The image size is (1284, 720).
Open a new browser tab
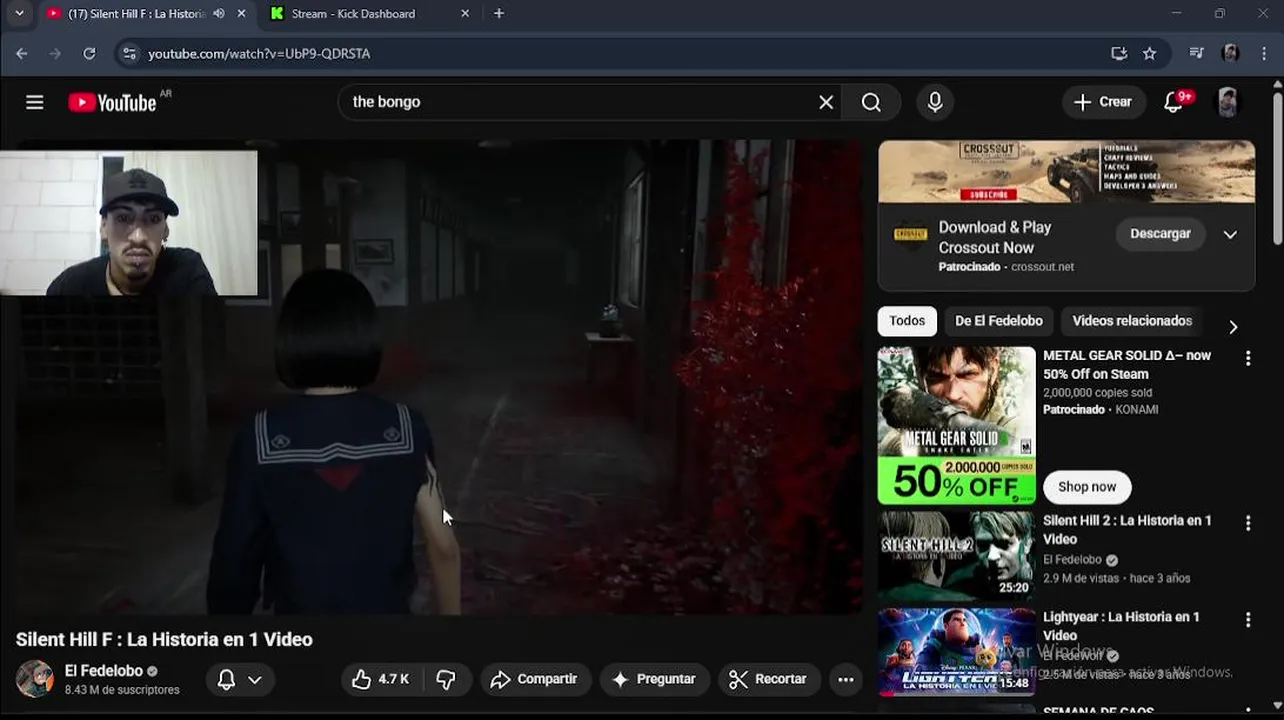click(499, 14)
